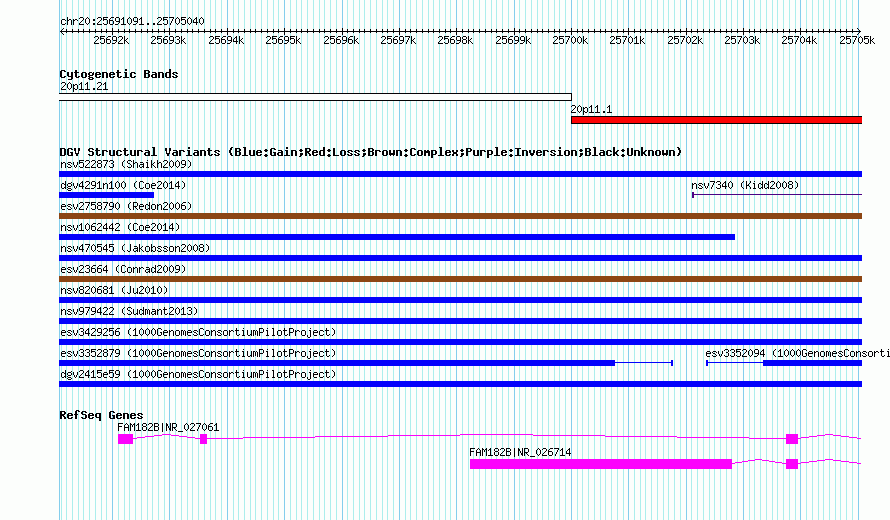This screenshot has width=890, height=520.
Task: Click the 20p11.21 band label
Action: 84,87
